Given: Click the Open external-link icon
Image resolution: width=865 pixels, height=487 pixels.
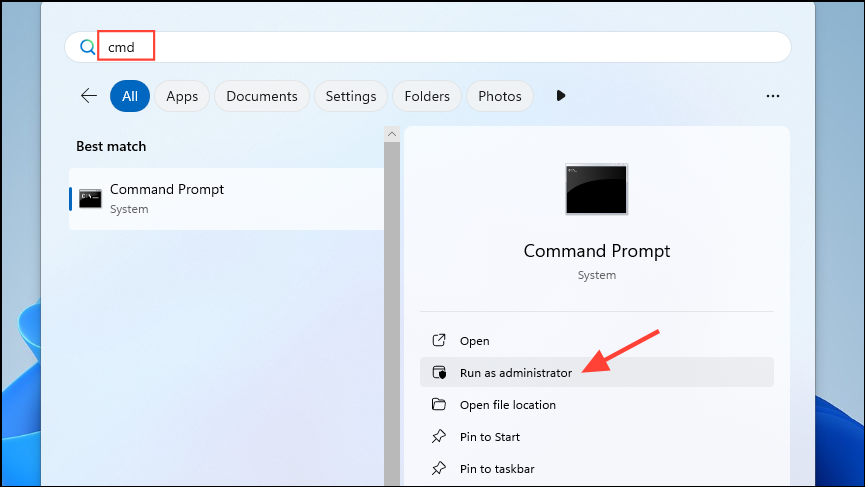Looking at the screenshot, I should [x=439, y=340].
